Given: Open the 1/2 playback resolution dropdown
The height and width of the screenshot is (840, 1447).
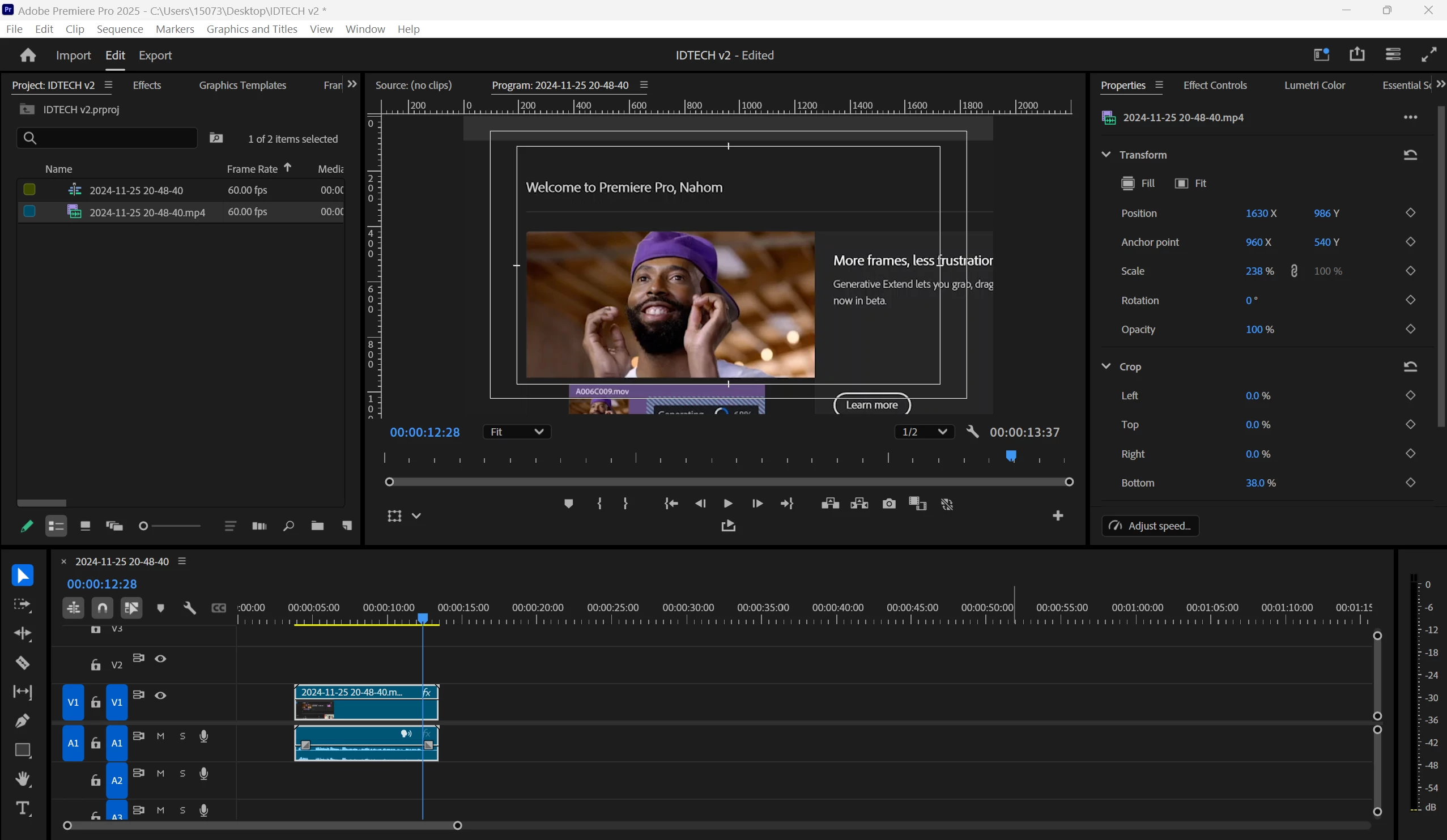Looking at the screenshot, I should [923, 432].
